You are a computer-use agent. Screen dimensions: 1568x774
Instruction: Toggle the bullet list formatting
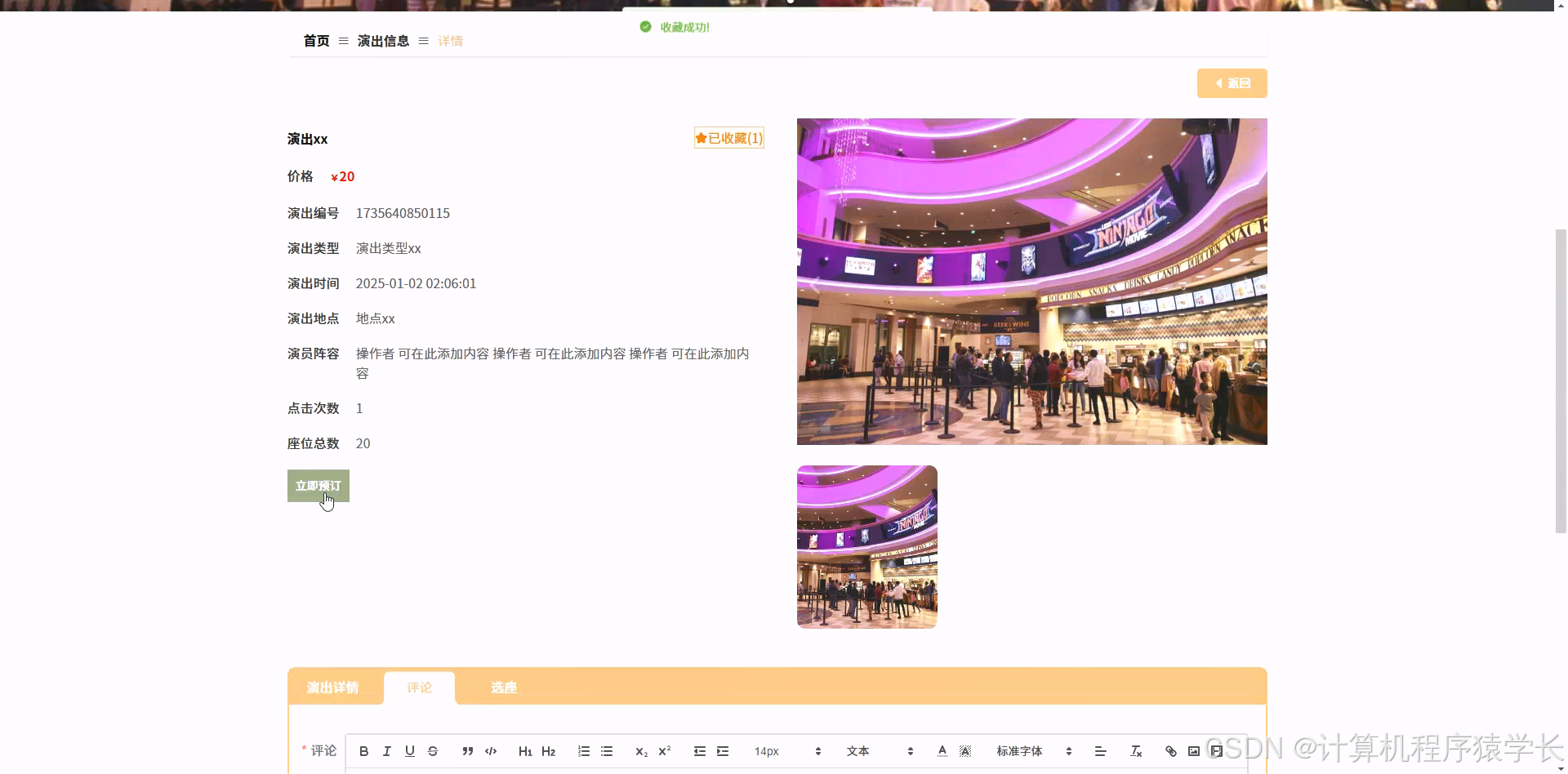point(607,751)
